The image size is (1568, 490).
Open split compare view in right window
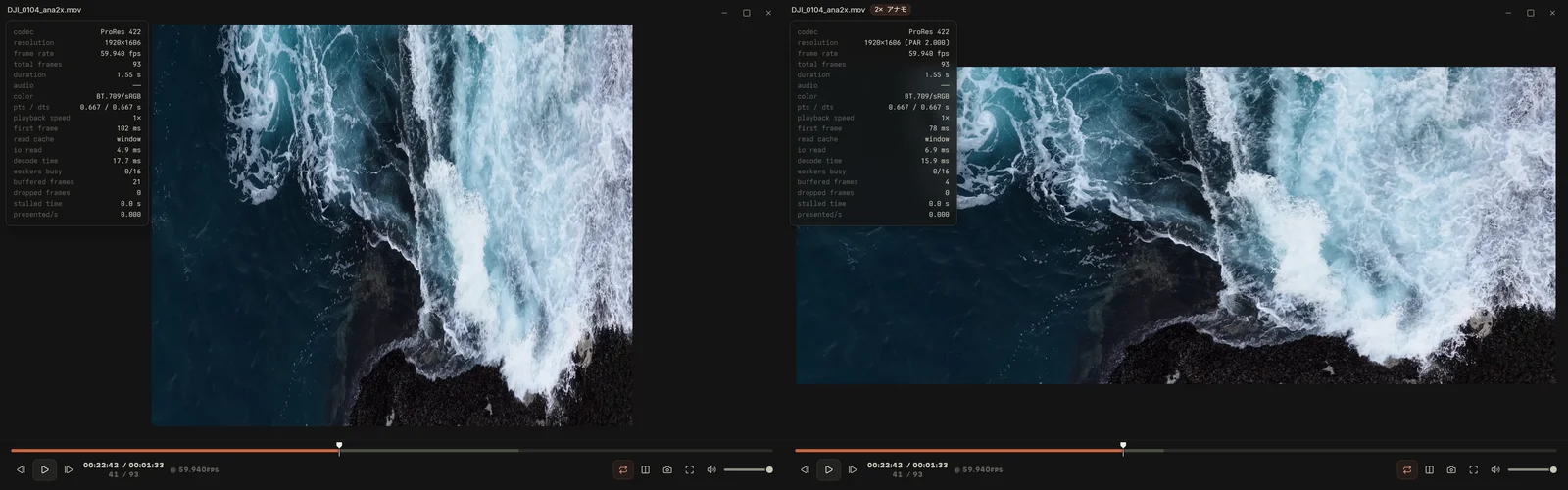pos(1429,470)
